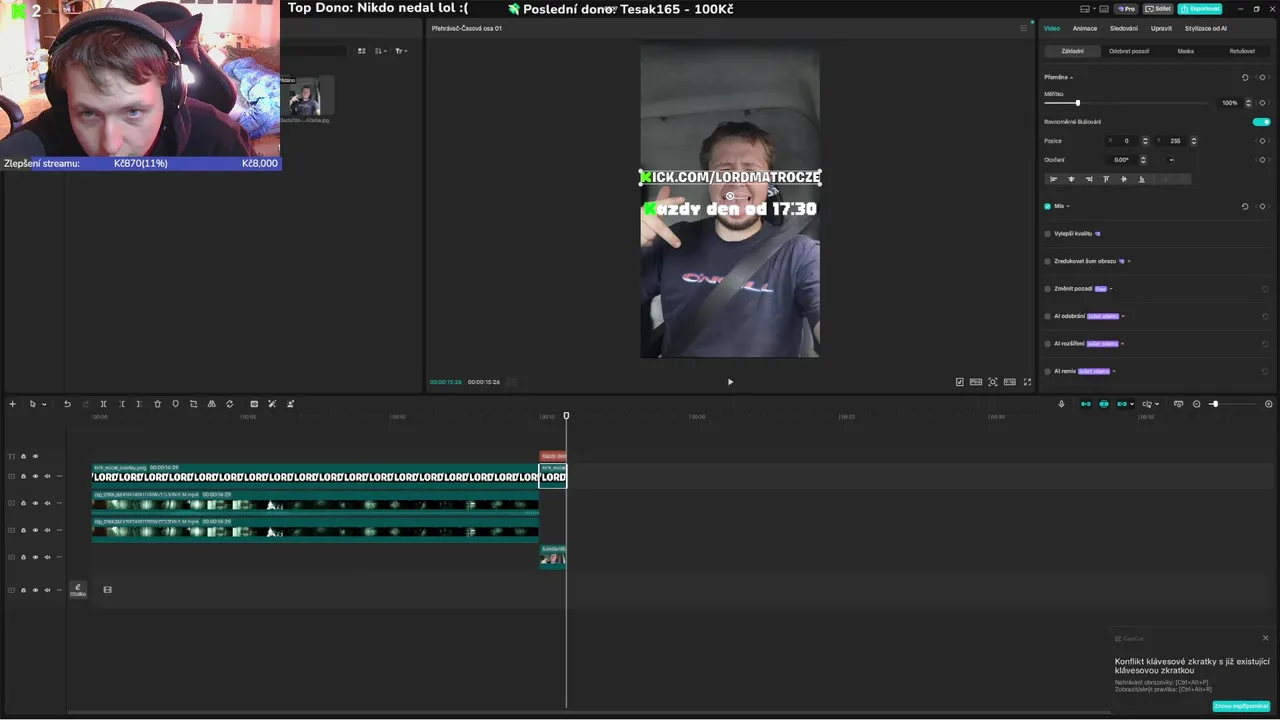This screenshot has height=720, width=1280.
Task: Select the Maska subtab
Action: click(x=1185, y=51)
